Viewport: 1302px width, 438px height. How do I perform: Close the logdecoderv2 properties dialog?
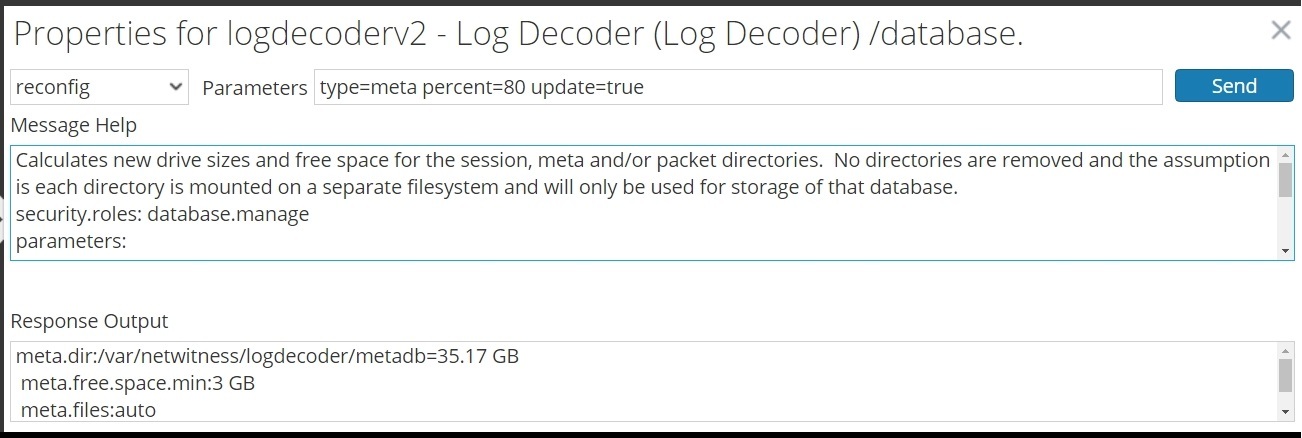point(1280,30)
